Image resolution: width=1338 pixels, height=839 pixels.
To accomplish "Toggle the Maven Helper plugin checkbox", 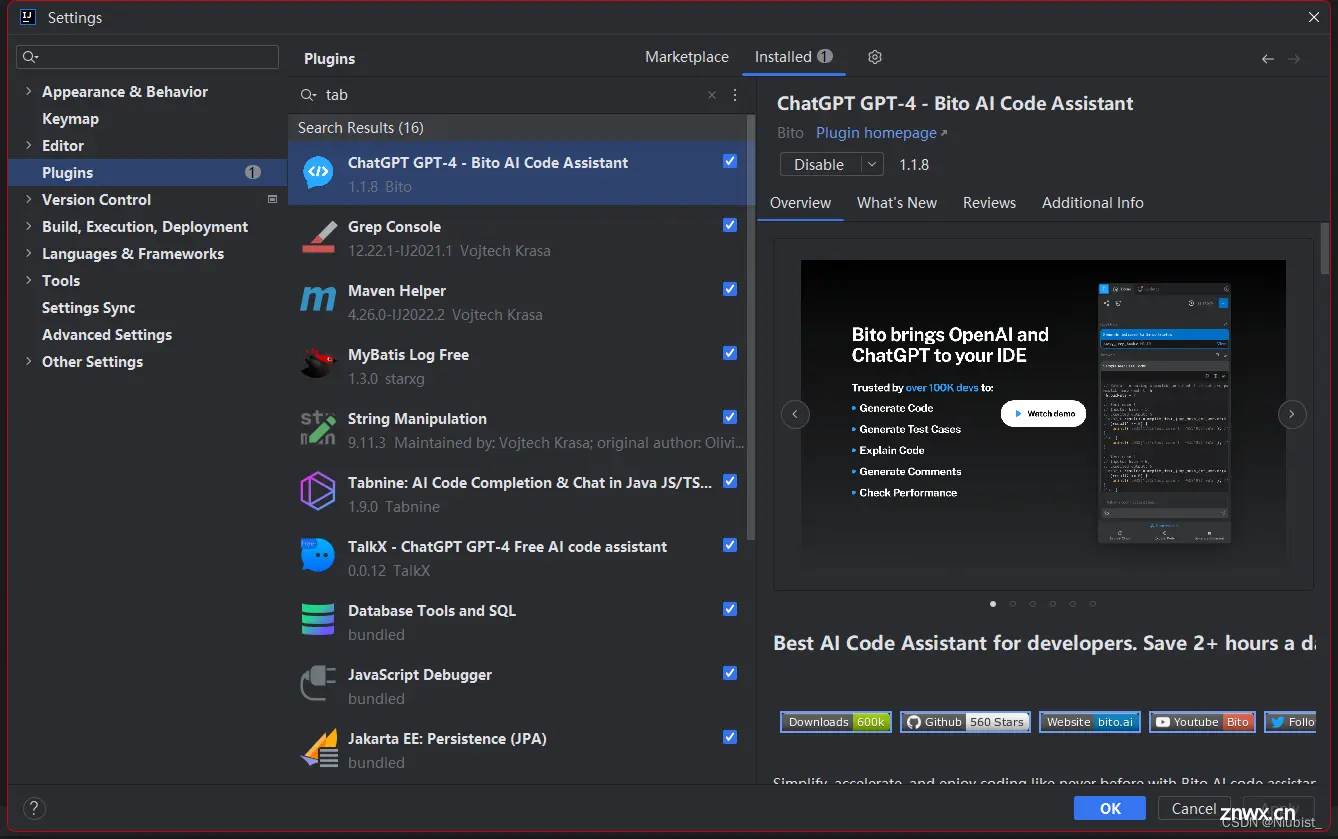I will [730, 289].
